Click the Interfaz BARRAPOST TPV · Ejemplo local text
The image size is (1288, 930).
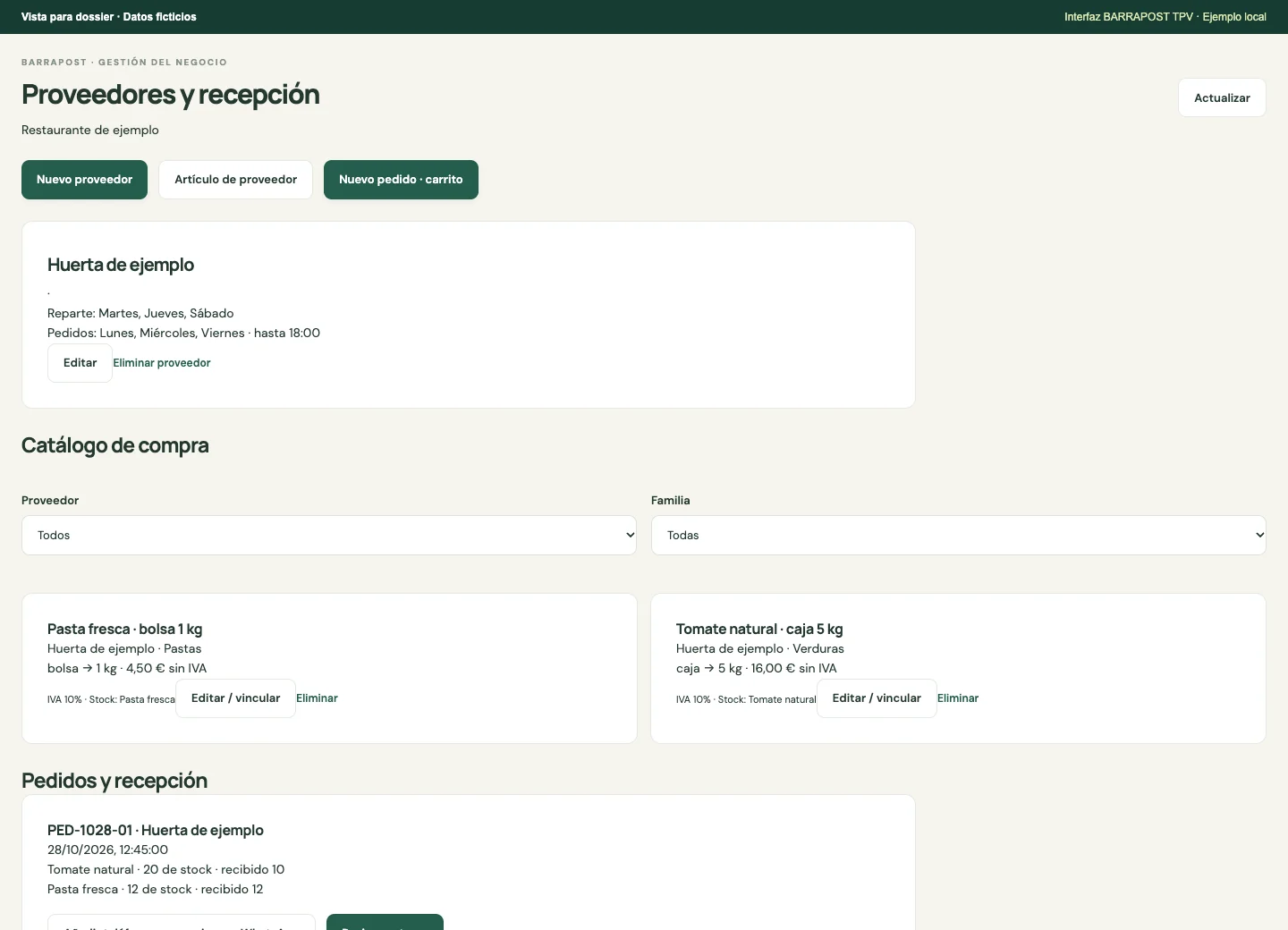click(1165, 17)
